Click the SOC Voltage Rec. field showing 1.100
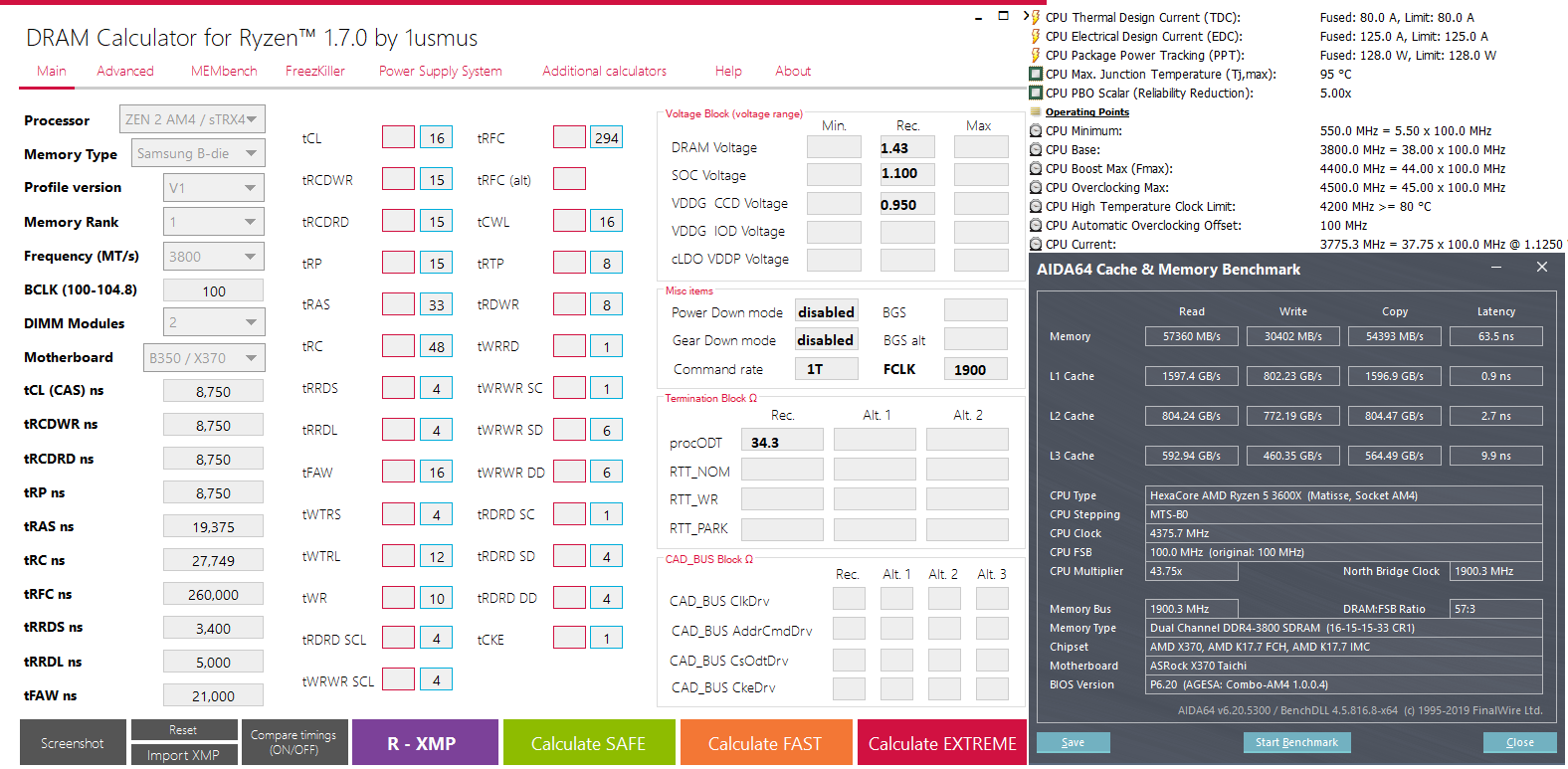Screen dimensions: 1568x769 coord(907,174)
